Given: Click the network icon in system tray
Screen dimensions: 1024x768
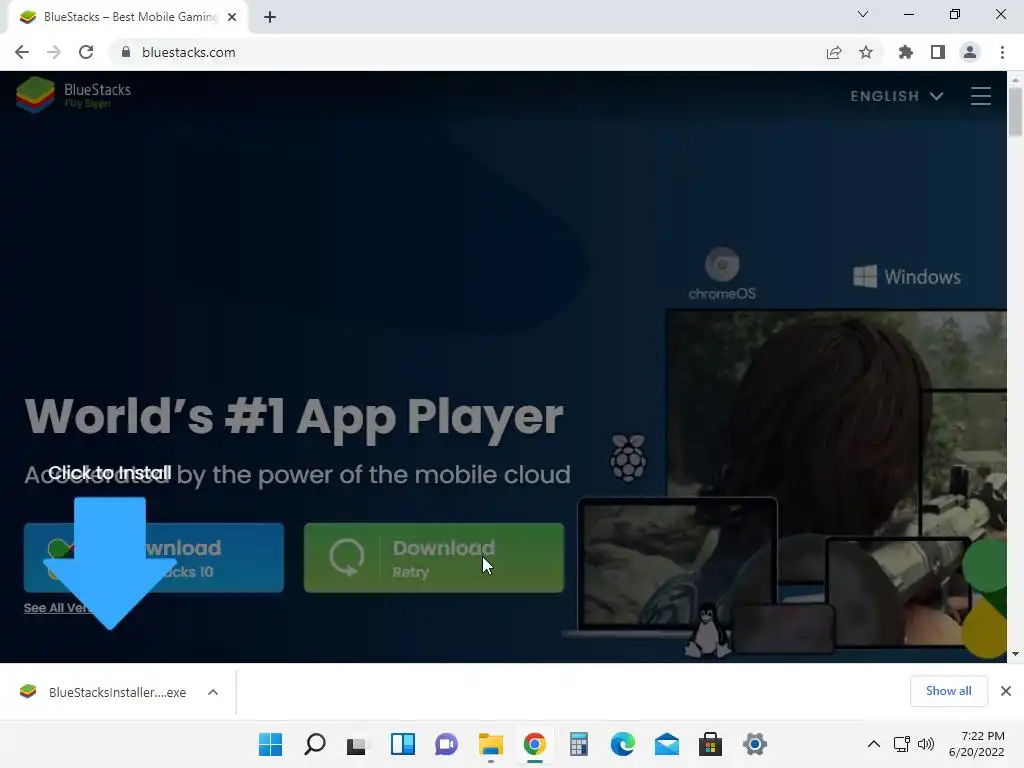Looking at the screenshot, I should pyautogui.click(x=902, y=744).
